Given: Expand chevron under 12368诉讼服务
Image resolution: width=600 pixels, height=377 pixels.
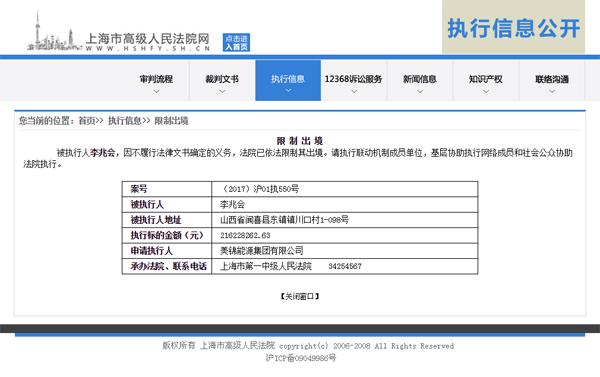Looking at the screenshot, I should 354,91.
